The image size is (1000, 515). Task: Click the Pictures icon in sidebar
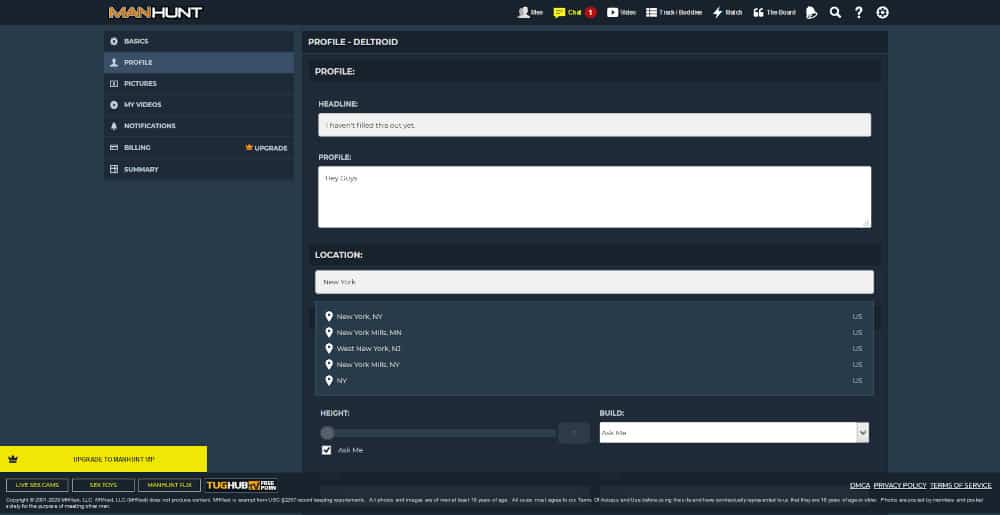pyautogui.click(x=114, y=83)
